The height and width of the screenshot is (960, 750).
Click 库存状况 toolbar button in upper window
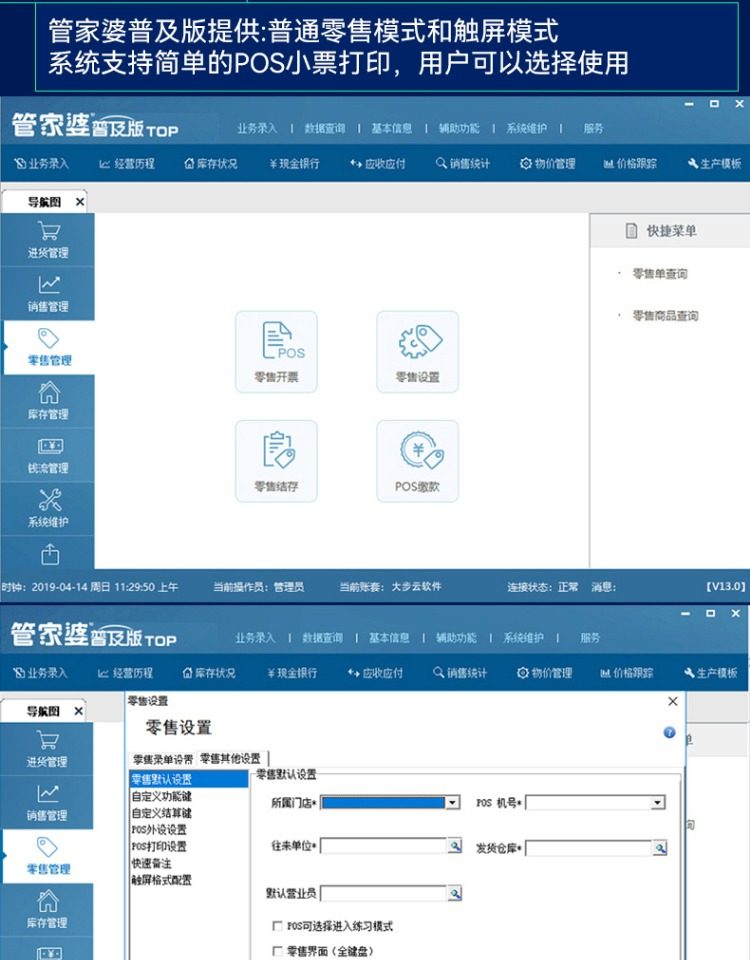point(211,163)
